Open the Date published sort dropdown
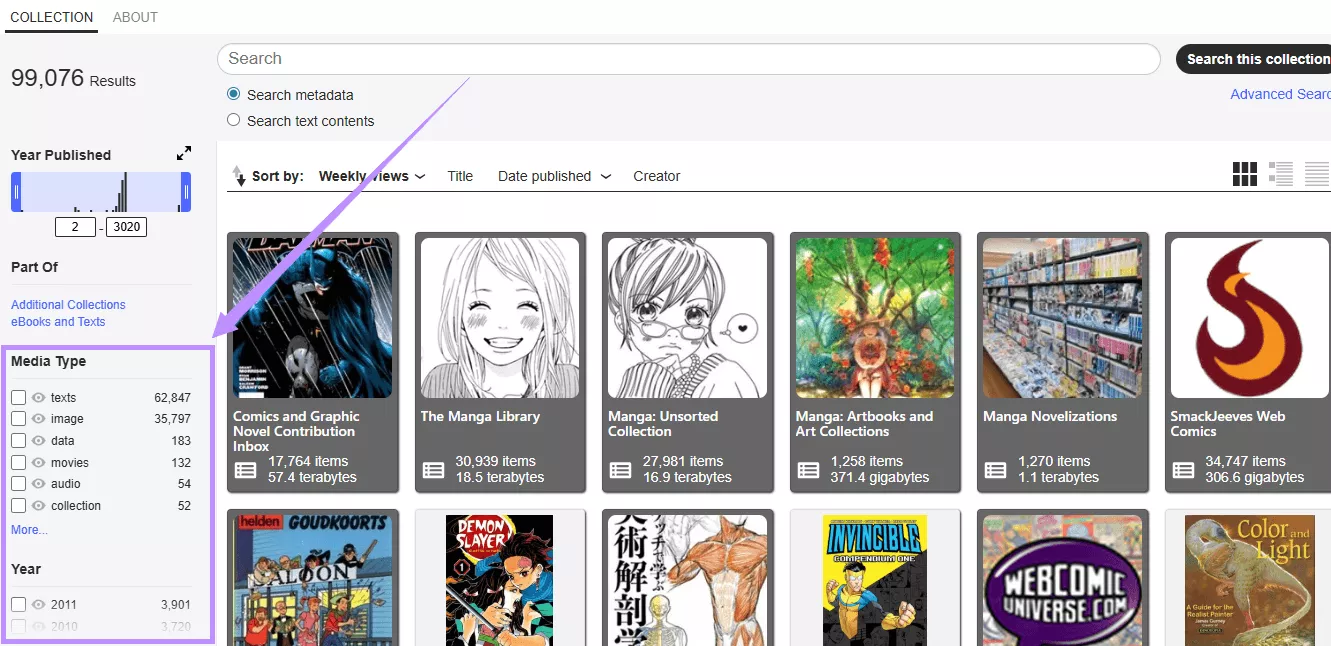Screen dimensions: 1331x646 pyautogui.click(x=554, y=176)
